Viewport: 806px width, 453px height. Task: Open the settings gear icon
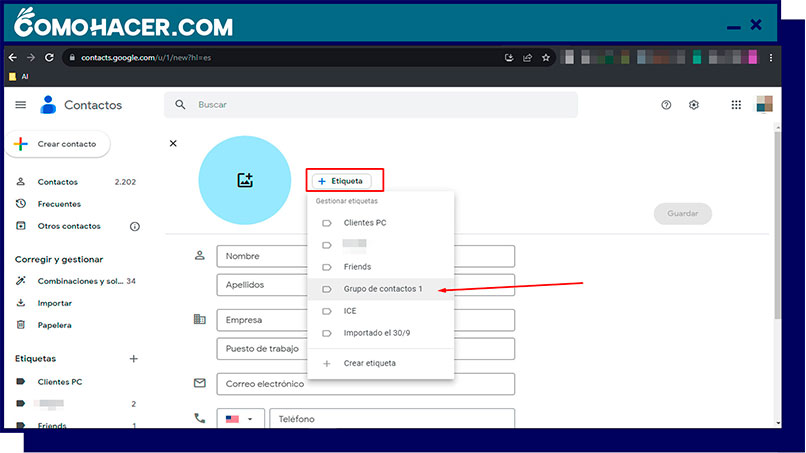point(694,105)
